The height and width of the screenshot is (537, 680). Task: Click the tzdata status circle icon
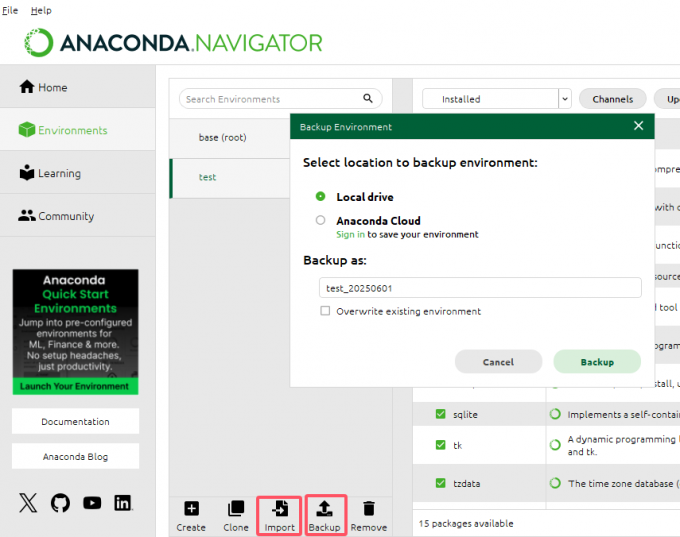click(x=555, y=483)
